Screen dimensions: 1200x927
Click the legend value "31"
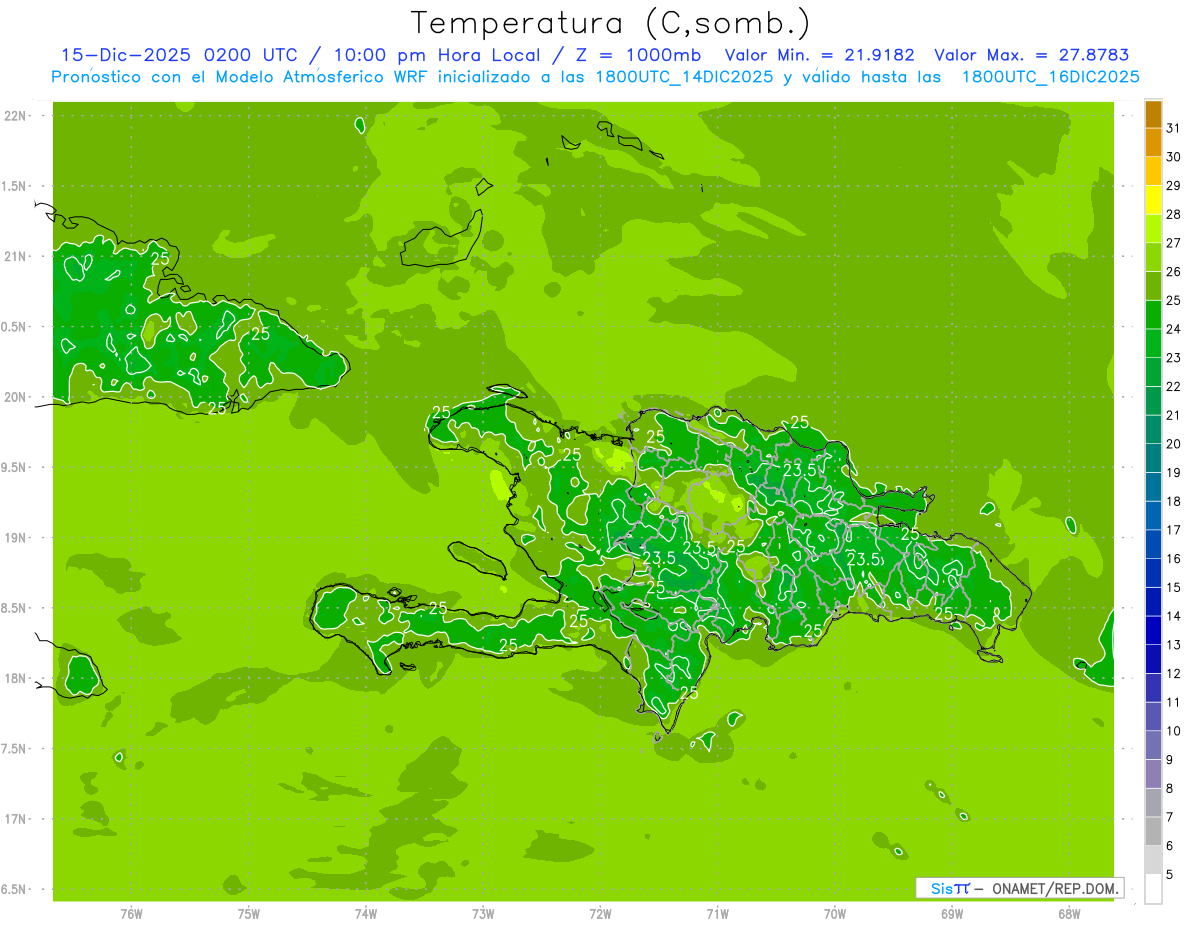click(x=1173, y=128)
